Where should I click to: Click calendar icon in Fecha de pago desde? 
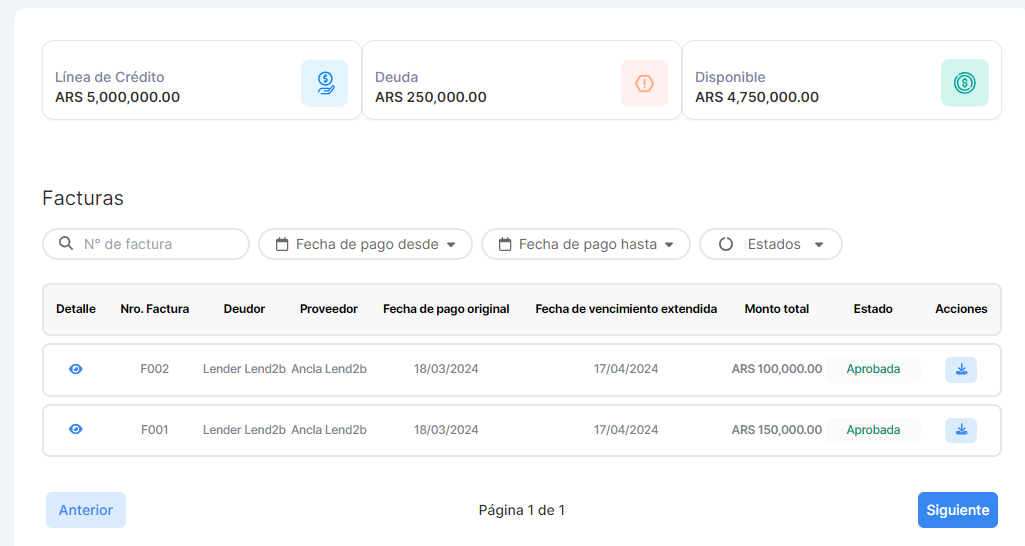tap(282, 244)
